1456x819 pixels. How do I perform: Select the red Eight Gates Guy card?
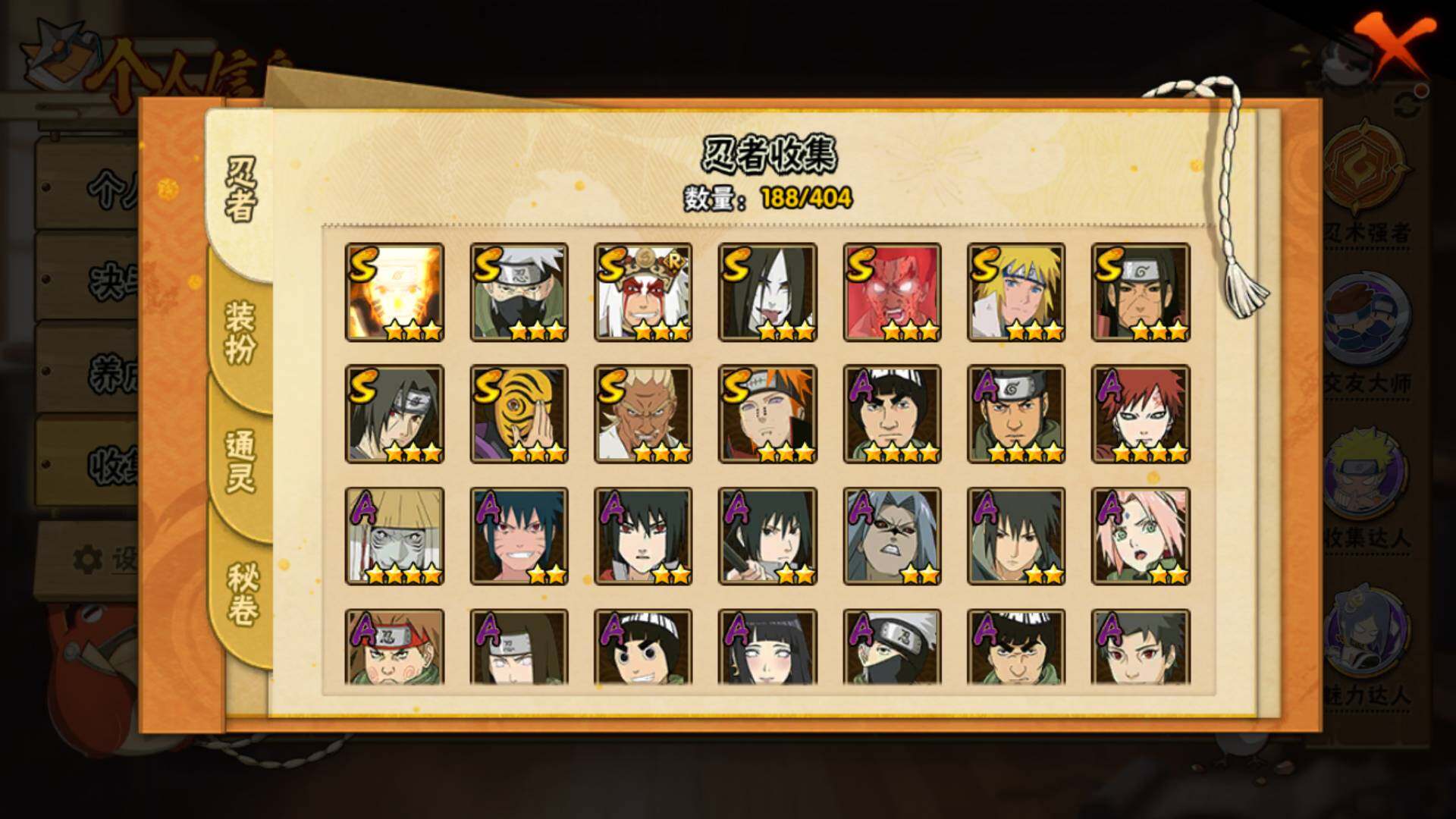pyautogui.click(x=892, y=292)
